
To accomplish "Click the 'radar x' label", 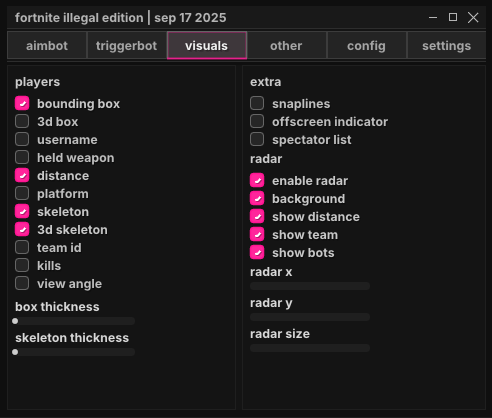I will click(271, 272).
